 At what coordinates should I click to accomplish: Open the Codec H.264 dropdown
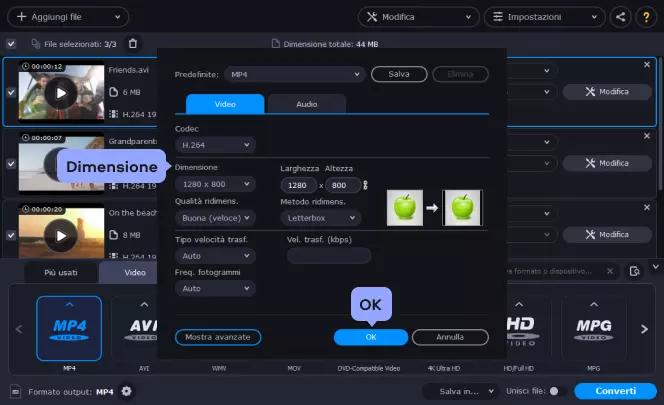215,145
